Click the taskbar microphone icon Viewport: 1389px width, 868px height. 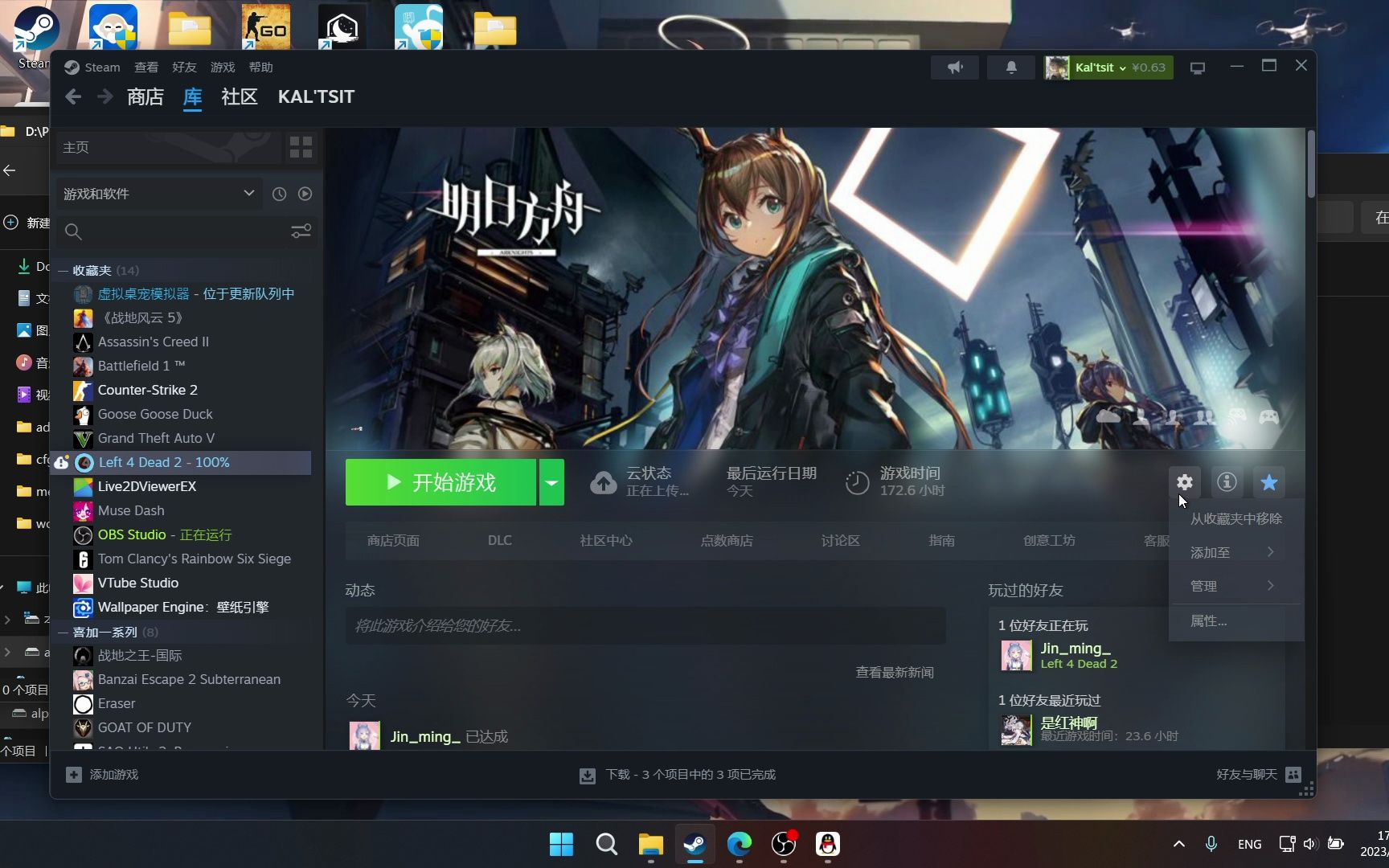pyautogui.click(x=1211, y=844)
